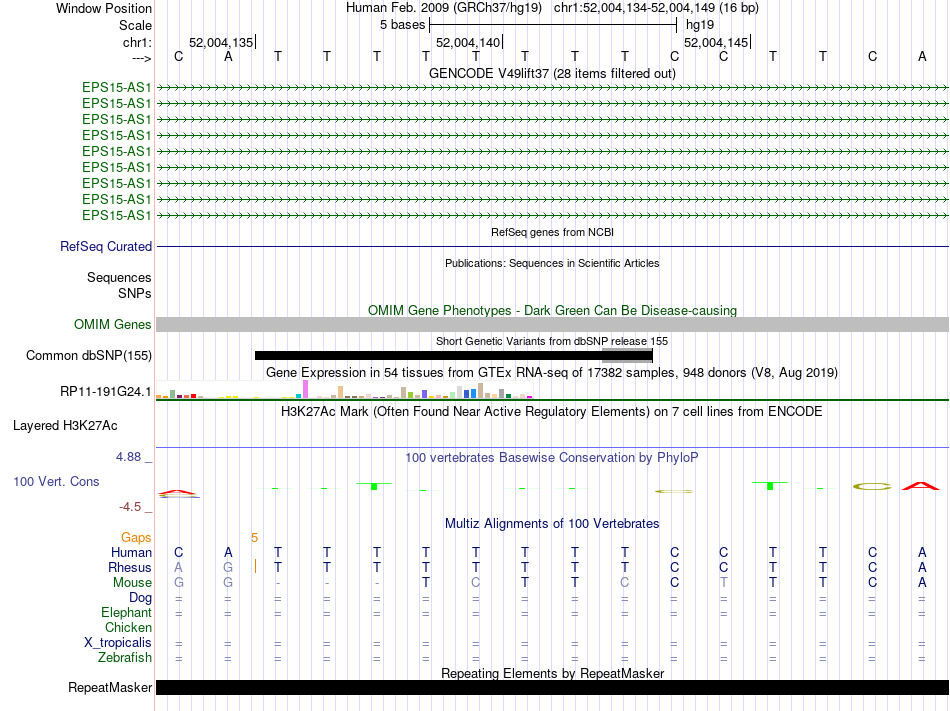Open the GTEx Gene Expression track title
Screen dimensions: 950x711
click(552, 372)
